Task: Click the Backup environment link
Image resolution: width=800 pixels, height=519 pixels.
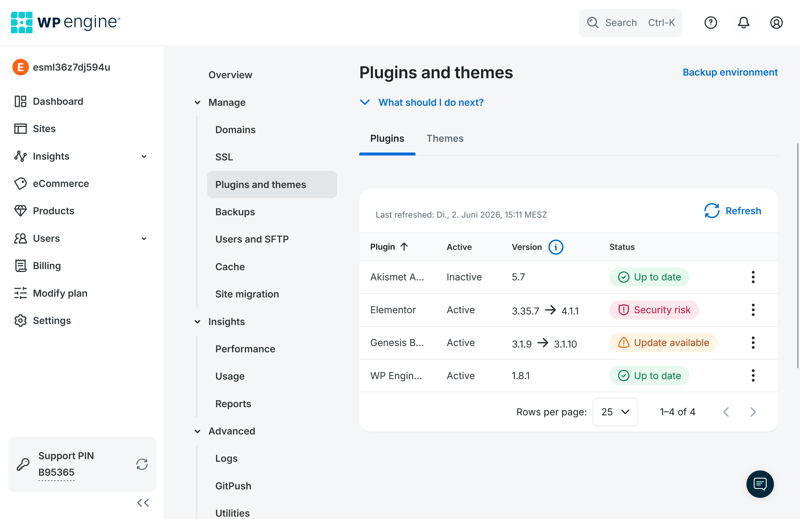Action: coord(730,72)
